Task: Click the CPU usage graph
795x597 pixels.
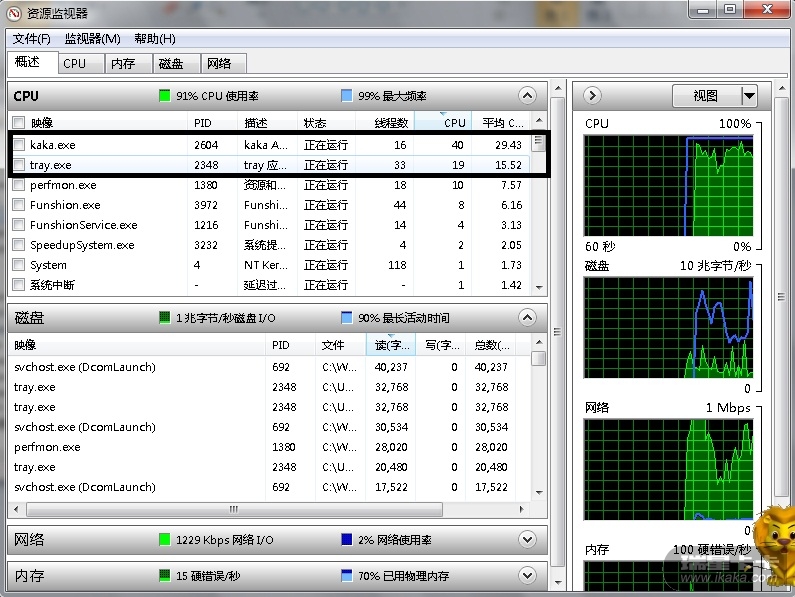Action: 668,185
